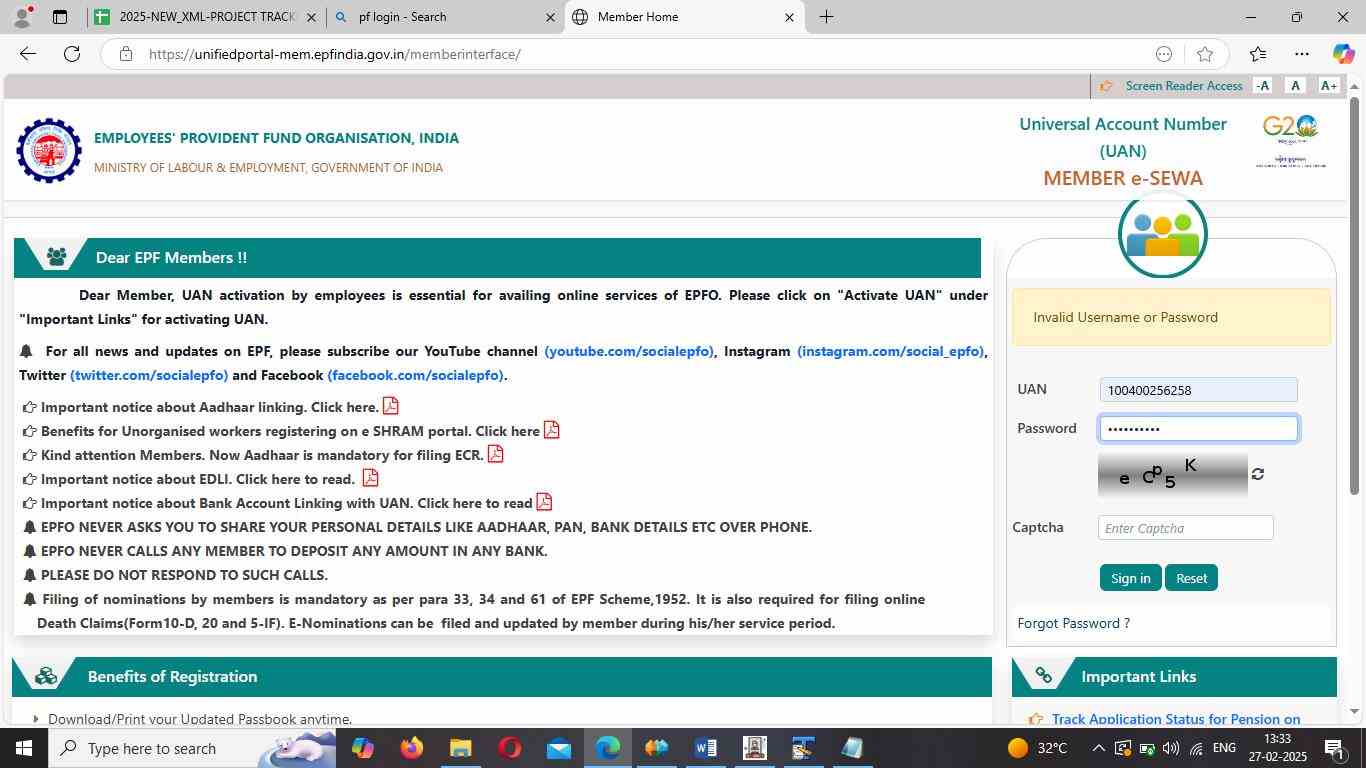Add this page to favorites star
This screenshot has width=1366, height=768.
click(1205, 54)
